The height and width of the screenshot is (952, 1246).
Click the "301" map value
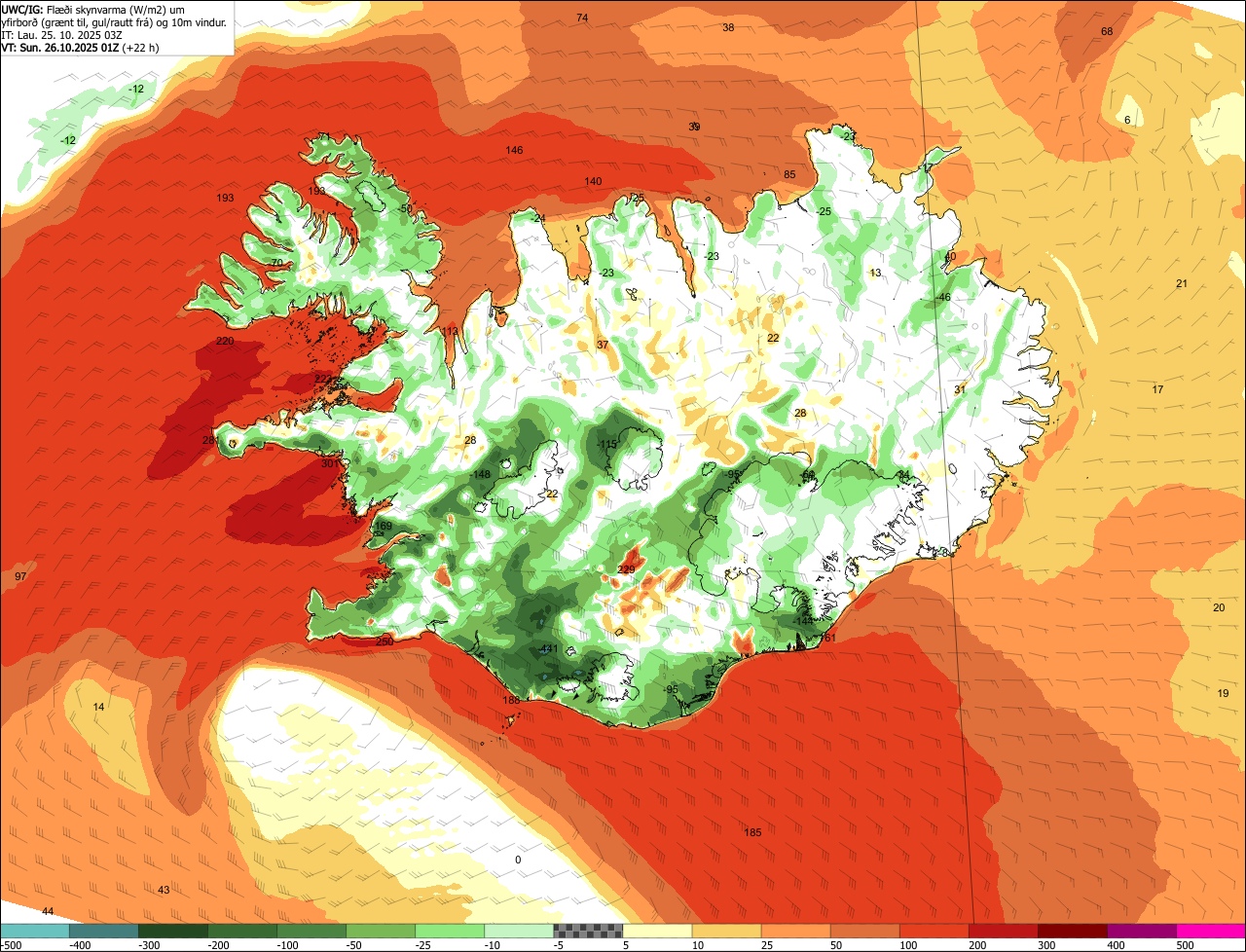329,463
